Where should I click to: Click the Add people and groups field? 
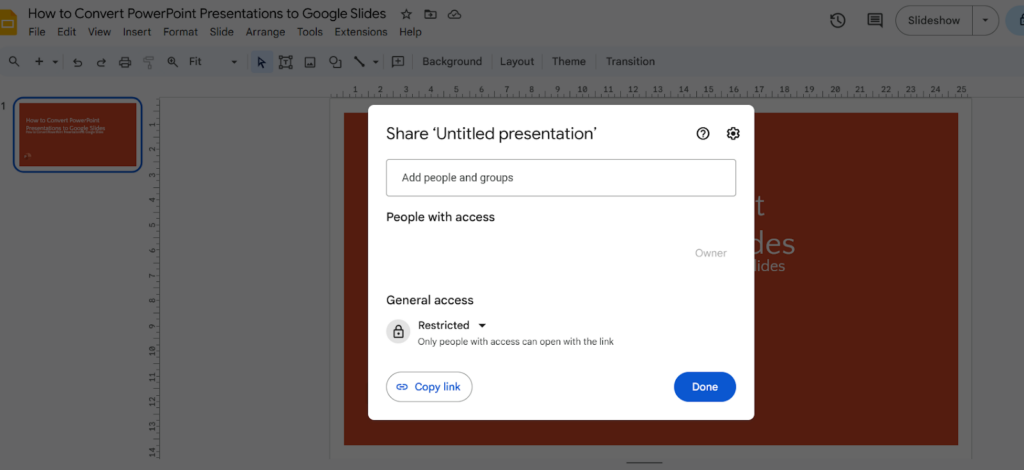point(560,178)
